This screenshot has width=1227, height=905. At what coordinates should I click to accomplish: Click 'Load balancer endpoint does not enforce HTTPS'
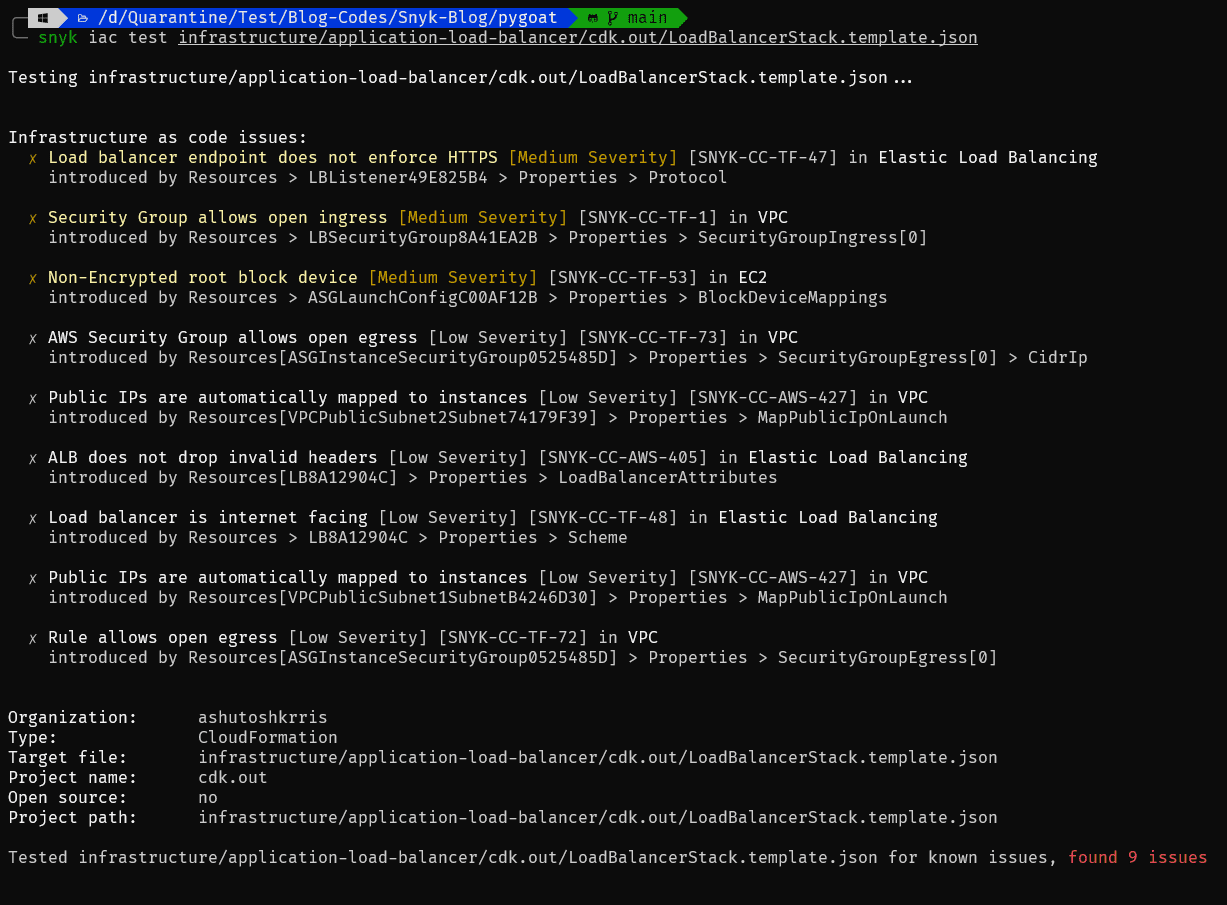pyautogui.click(x=273, y=157)
